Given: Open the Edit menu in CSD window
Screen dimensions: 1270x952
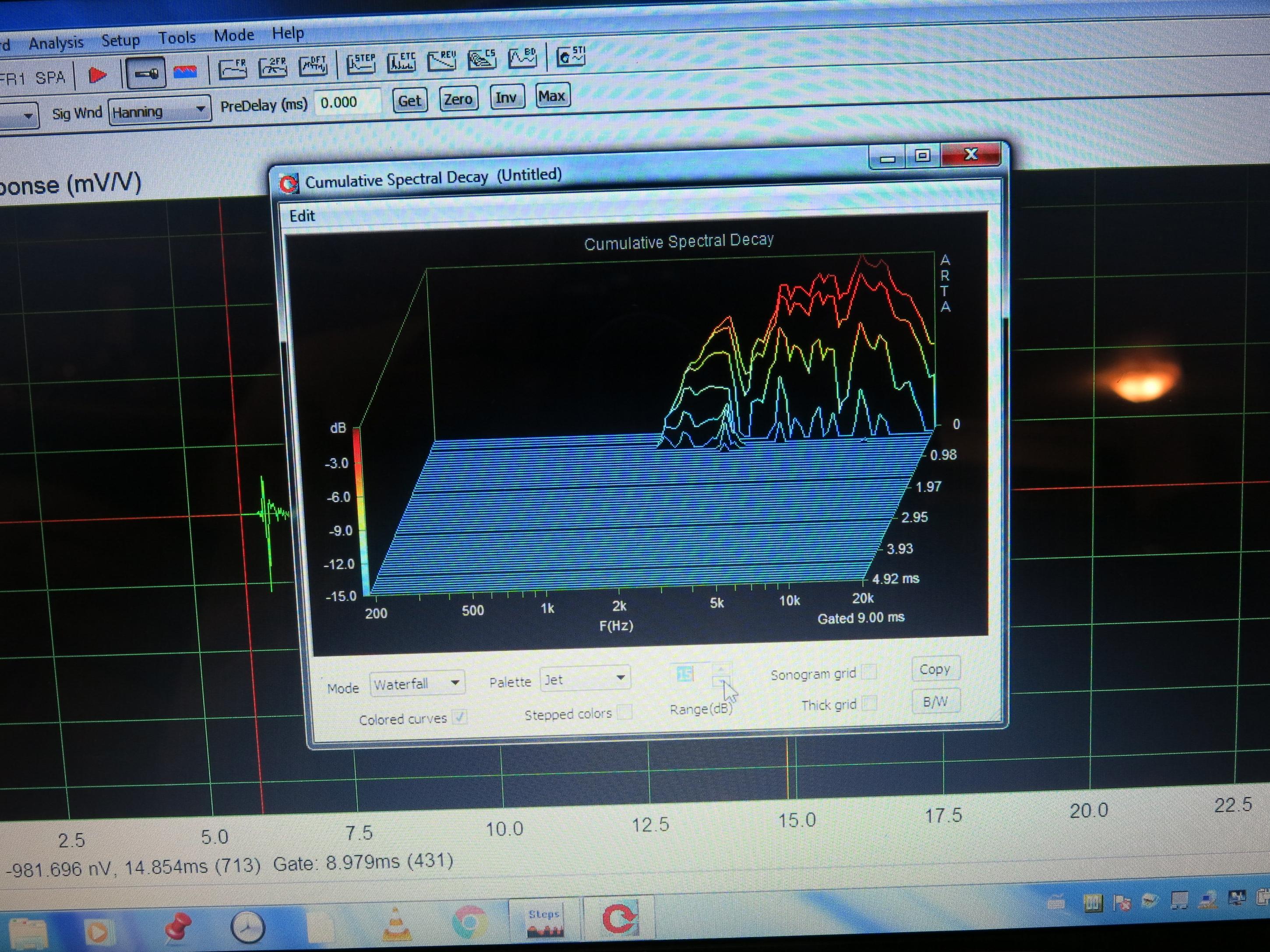Looking at the screenshot, I should (x=302, y=216).
